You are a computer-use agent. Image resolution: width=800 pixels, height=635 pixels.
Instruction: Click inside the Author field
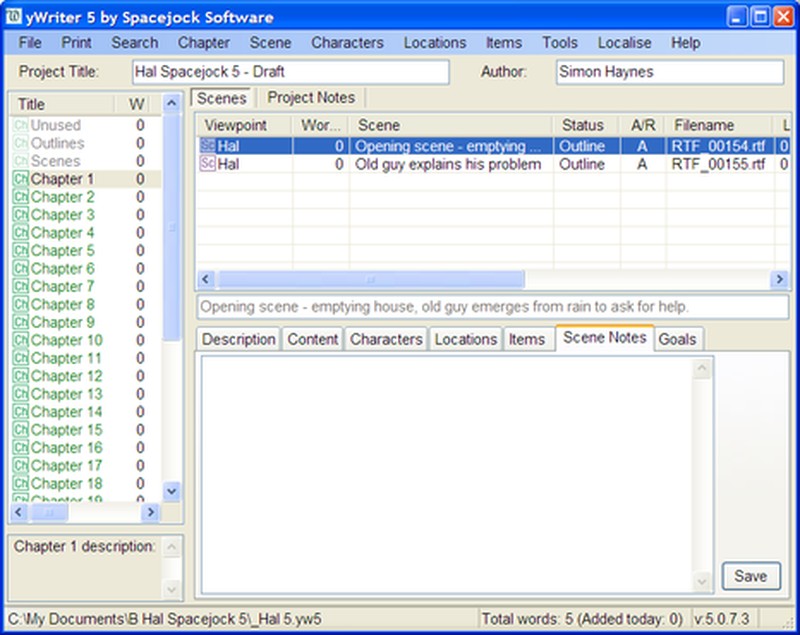click(670, 71)
